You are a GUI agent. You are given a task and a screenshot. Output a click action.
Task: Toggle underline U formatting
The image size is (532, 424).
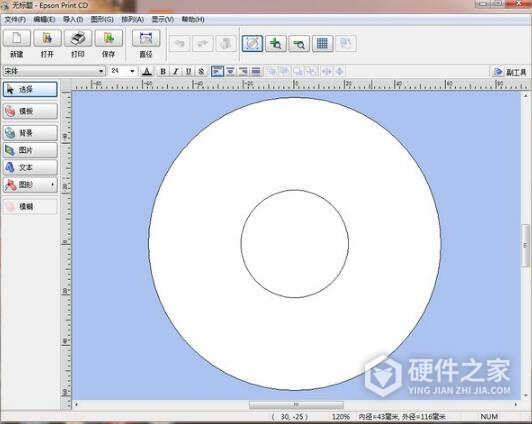coord(189,71)
